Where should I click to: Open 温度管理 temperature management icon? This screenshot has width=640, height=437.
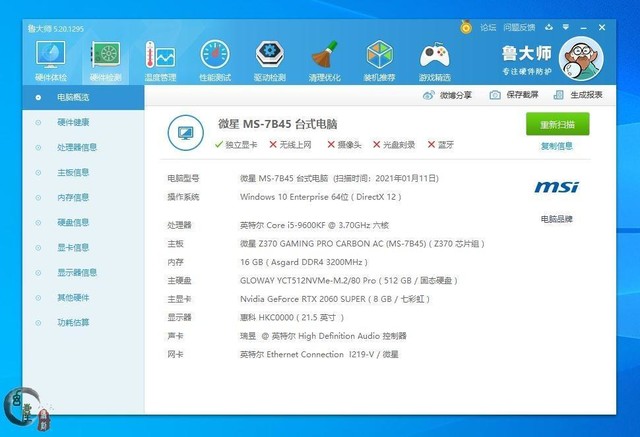click(x=160, y=61)
